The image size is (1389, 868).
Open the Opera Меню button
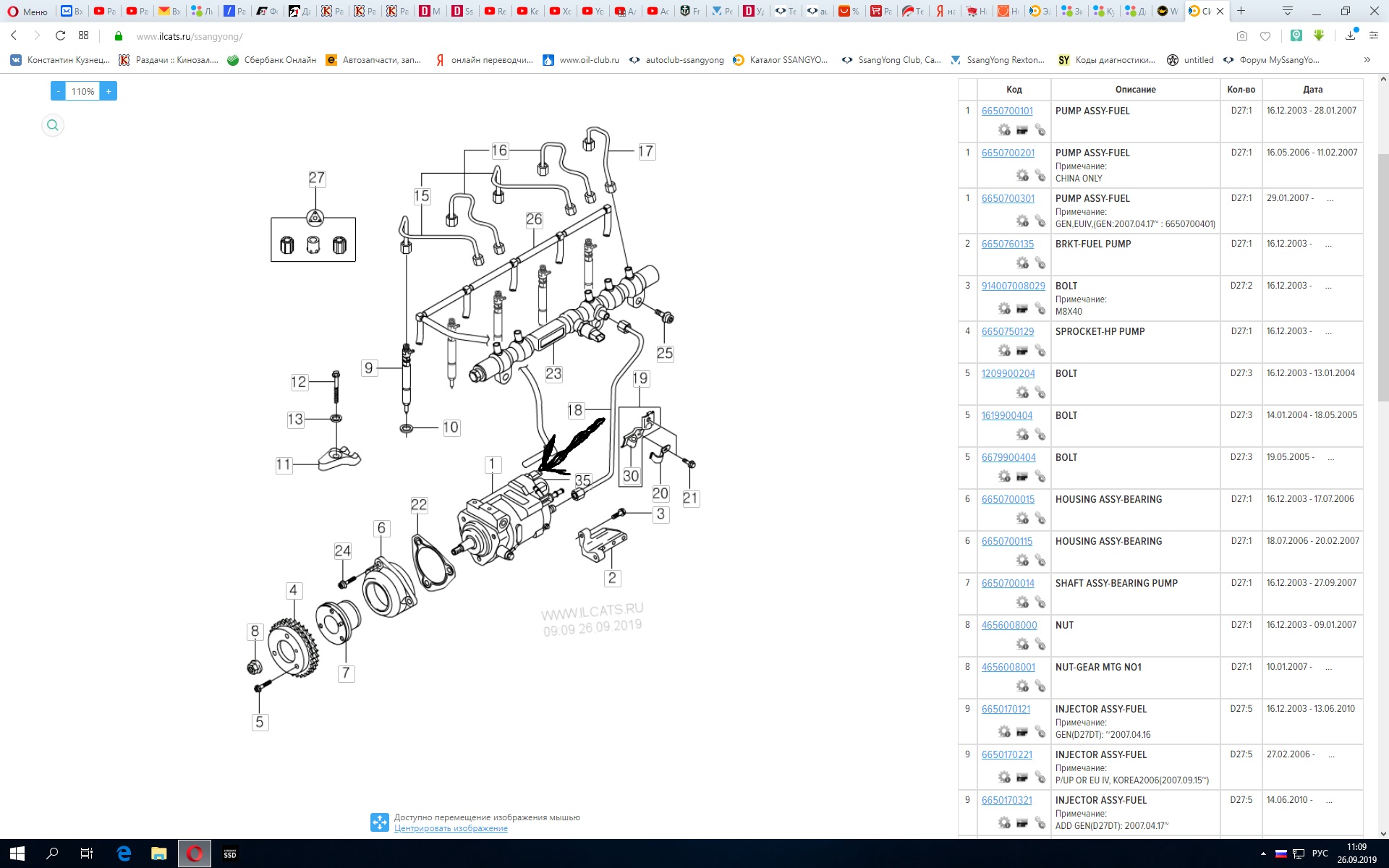click(x=27, y=11)
